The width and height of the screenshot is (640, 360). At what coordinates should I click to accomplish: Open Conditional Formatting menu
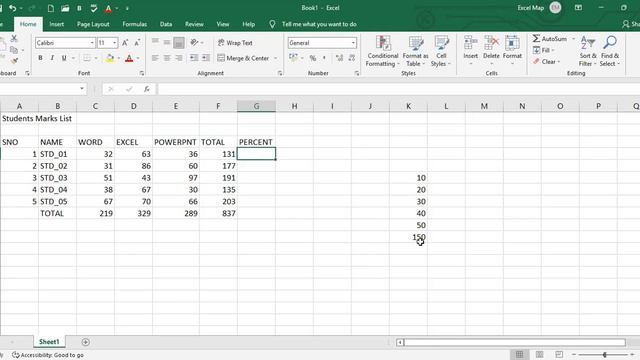tap(382, 51)
